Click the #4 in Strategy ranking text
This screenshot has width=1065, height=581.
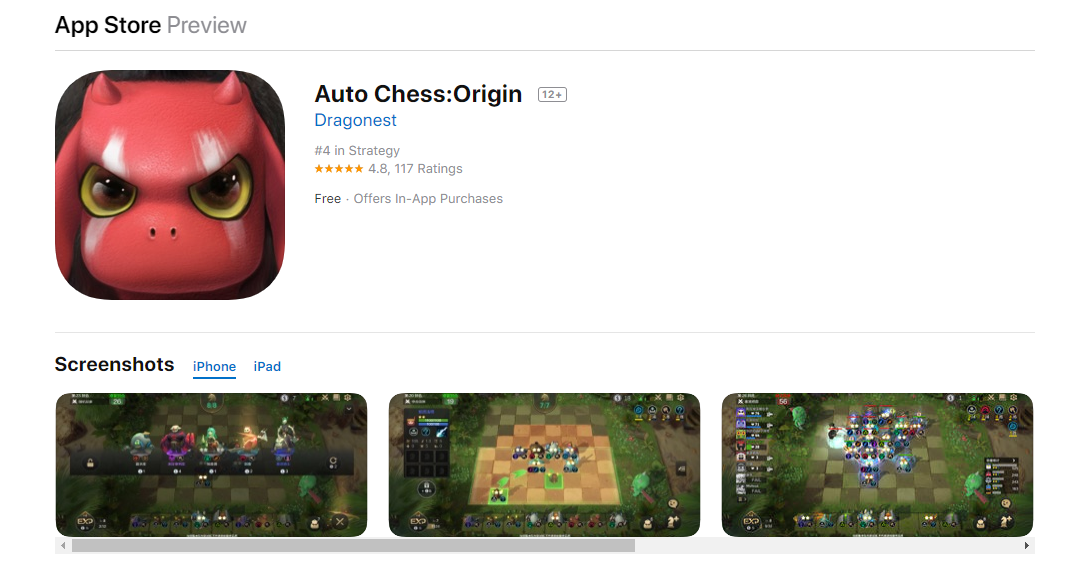pos(357,150)
